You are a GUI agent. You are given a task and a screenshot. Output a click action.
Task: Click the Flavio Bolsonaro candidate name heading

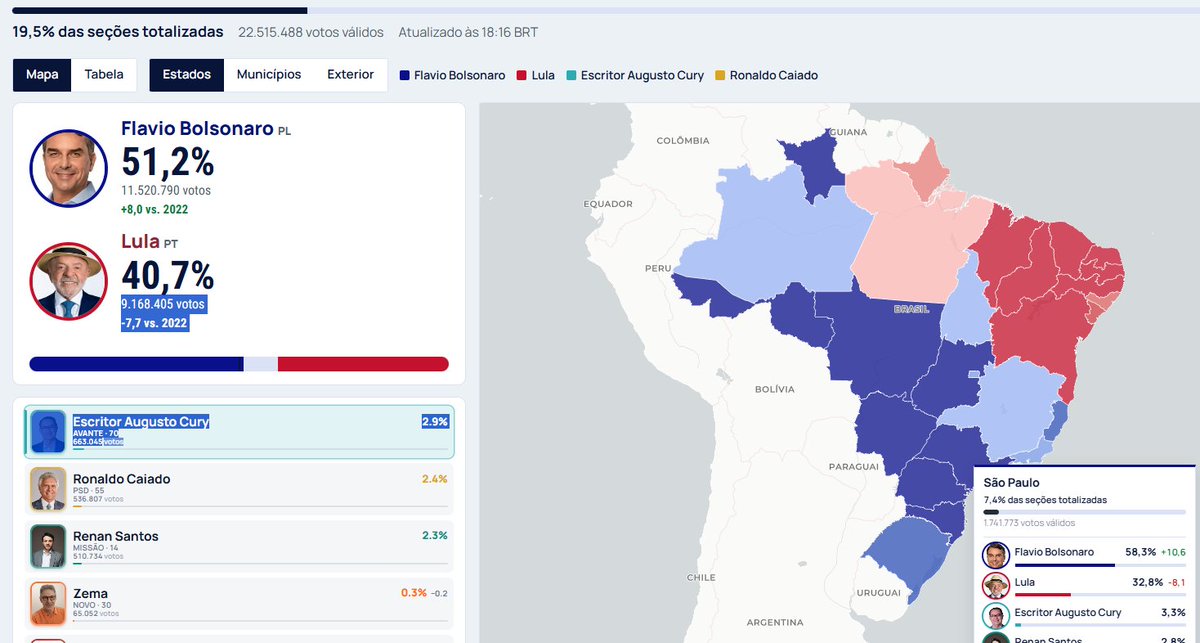pos(197,129)
